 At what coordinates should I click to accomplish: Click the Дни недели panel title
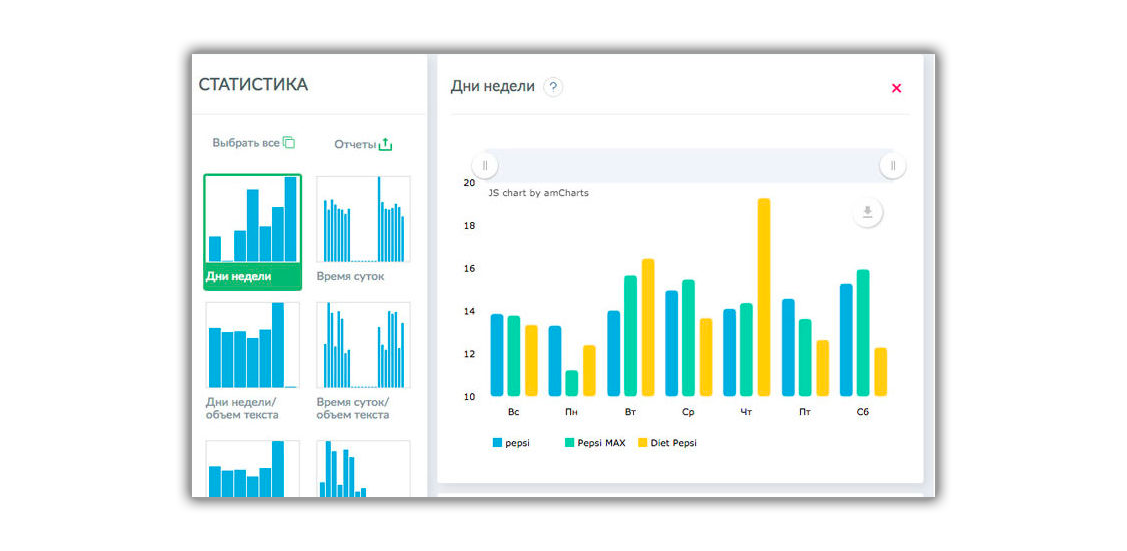coord(492,87)
